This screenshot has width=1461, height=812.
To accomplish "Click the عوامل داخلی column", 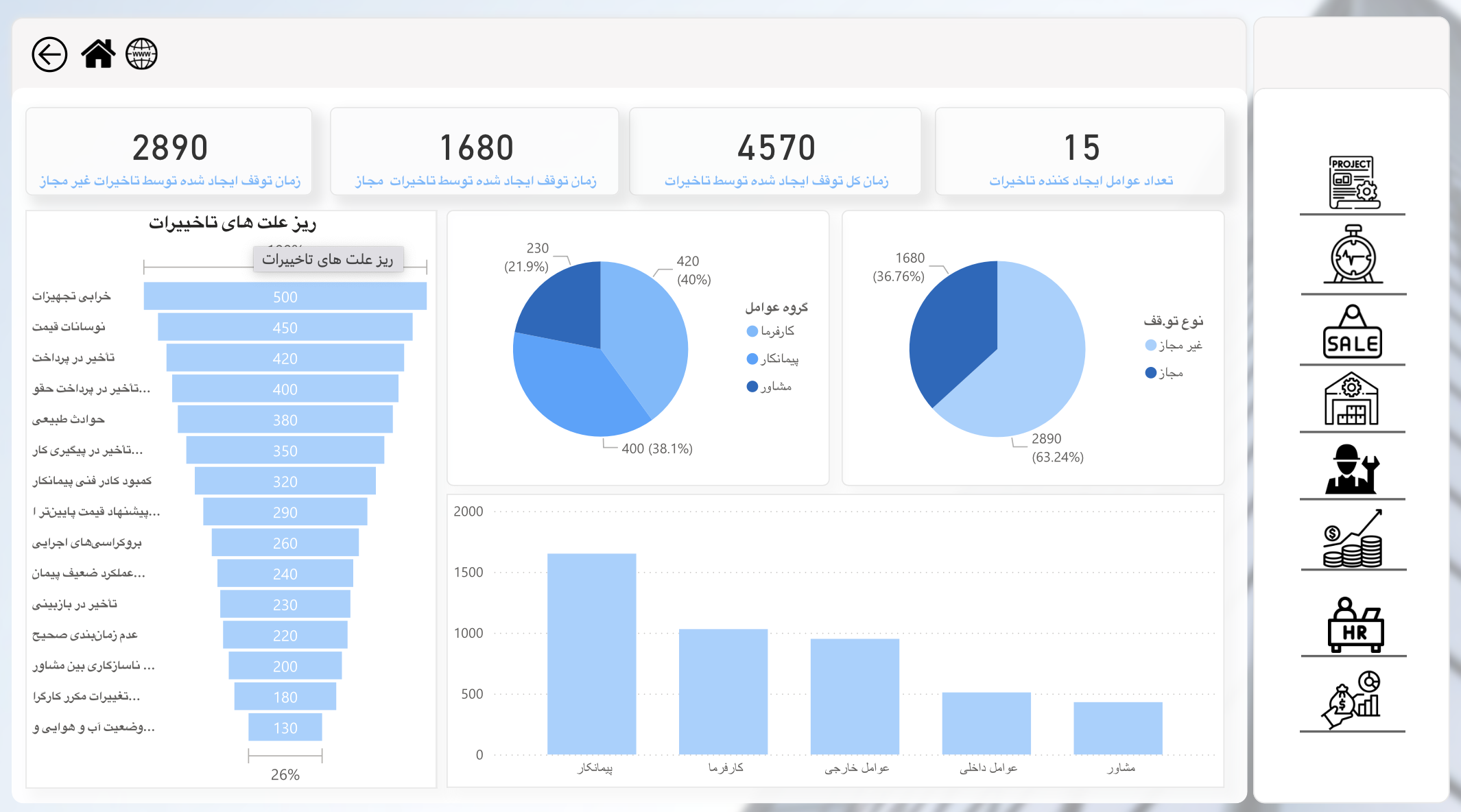I will point(986,723).
